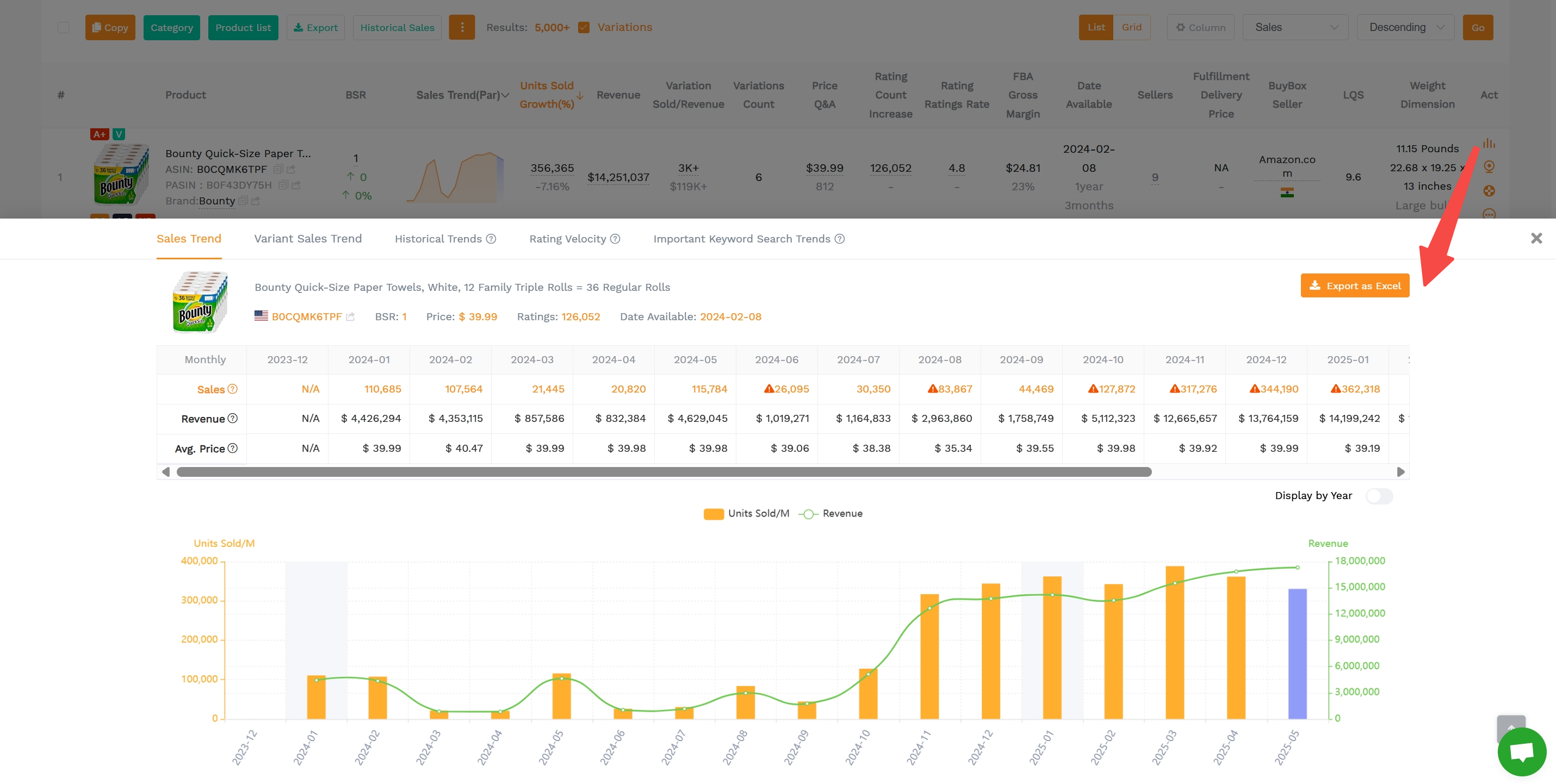This screenshot has height=784, width=1556.
Task: Click the scrollbar right arrow
Action: [x=1401, y=472]
